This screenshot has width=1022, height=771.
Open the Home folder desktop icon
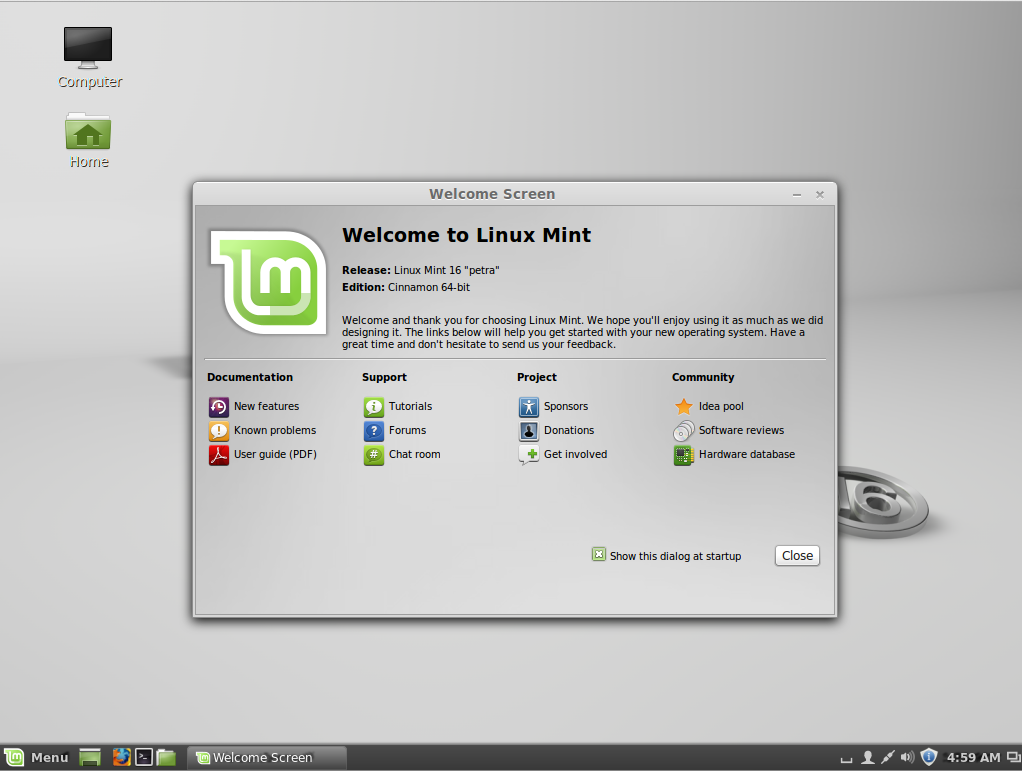88,131
